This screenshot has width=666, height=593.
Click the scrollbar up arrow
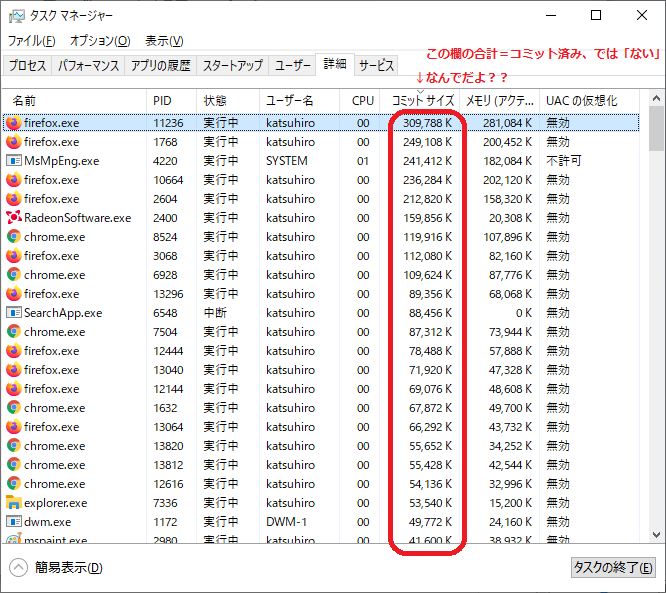point(656,99)
